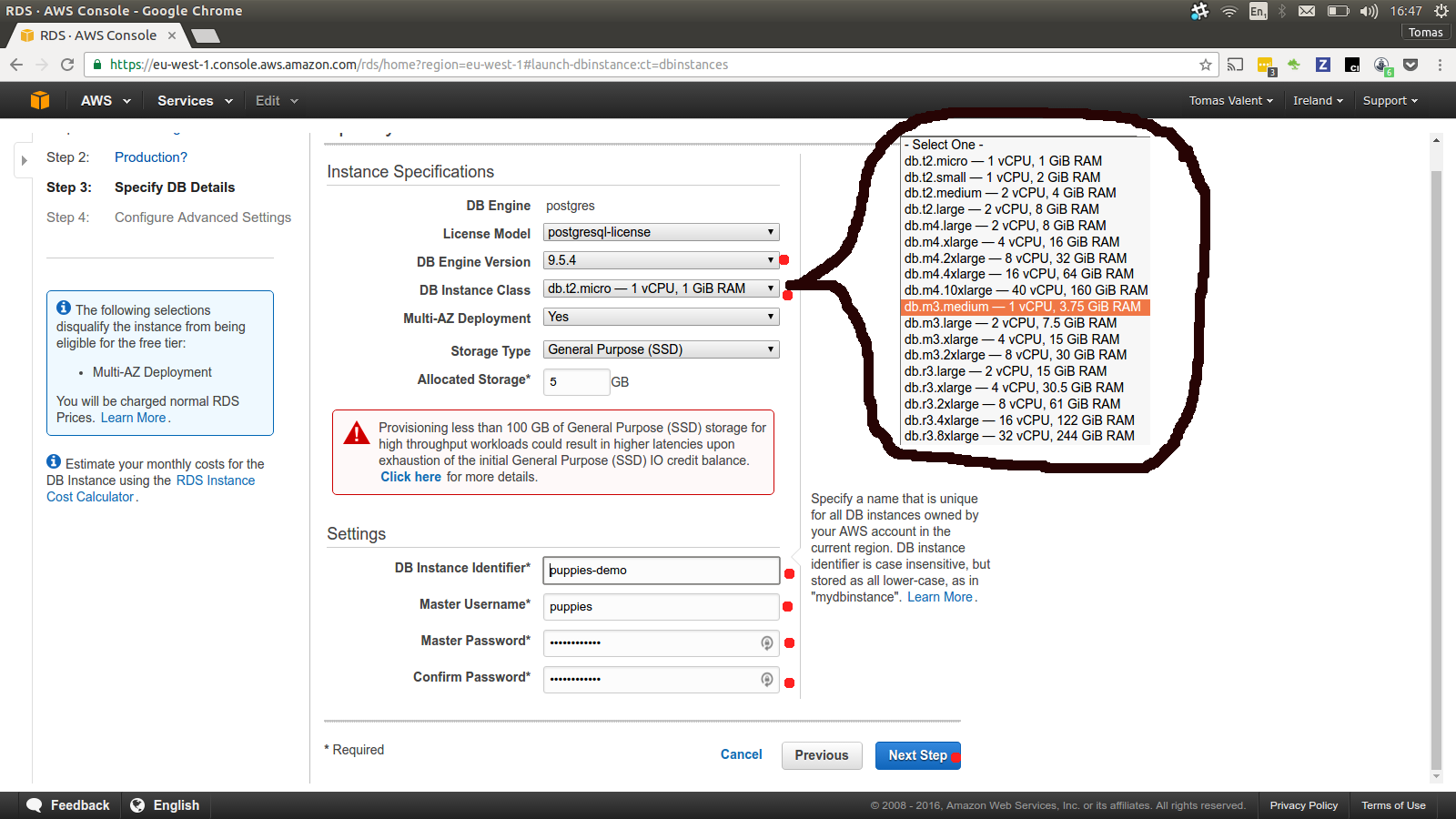The height and width of the screenshot is (819, 1456).
Task: Open the system gear menu in top panel
Action: pyautogui.click(x=1441, y=11)
